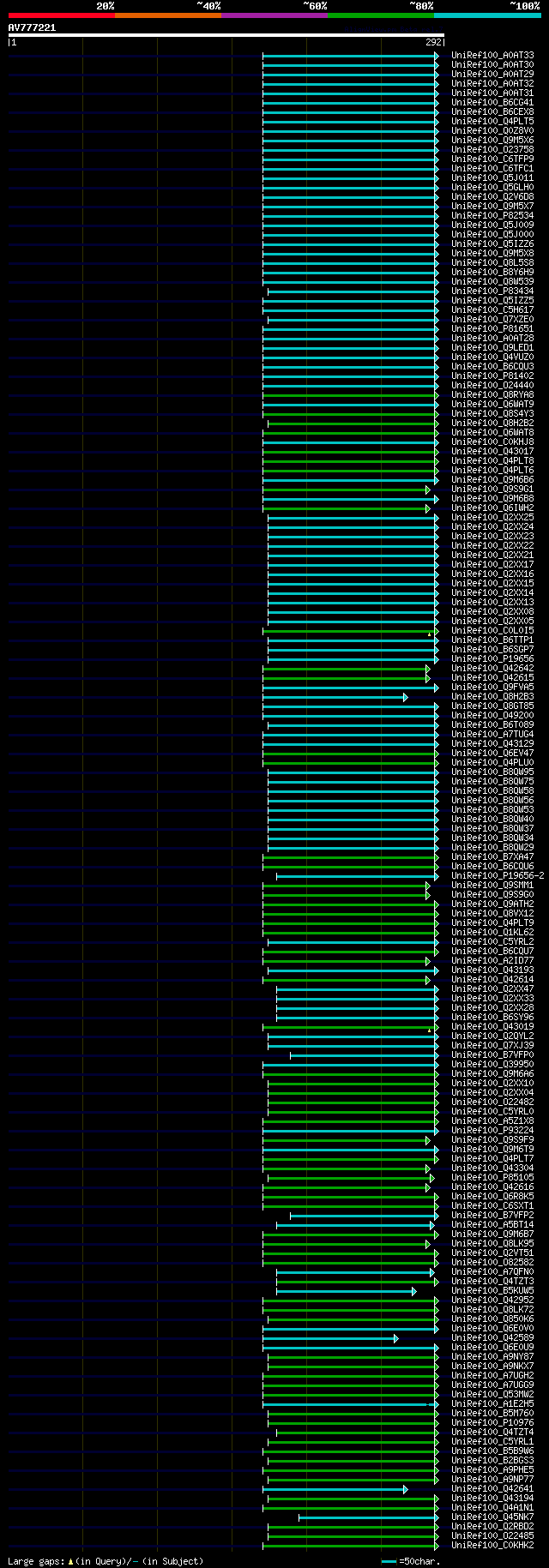Select the UniRef100_B8Y6H9 label
This screenshot has width=549, height=1568.
click(492, 273)
